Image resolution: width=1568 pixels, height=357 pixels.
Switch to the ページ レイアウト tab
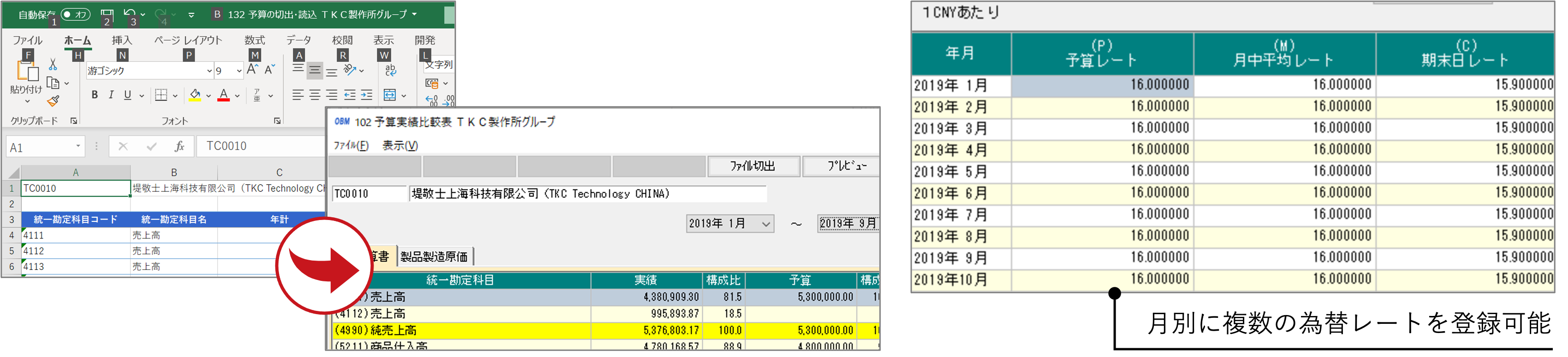pos(188,40)
